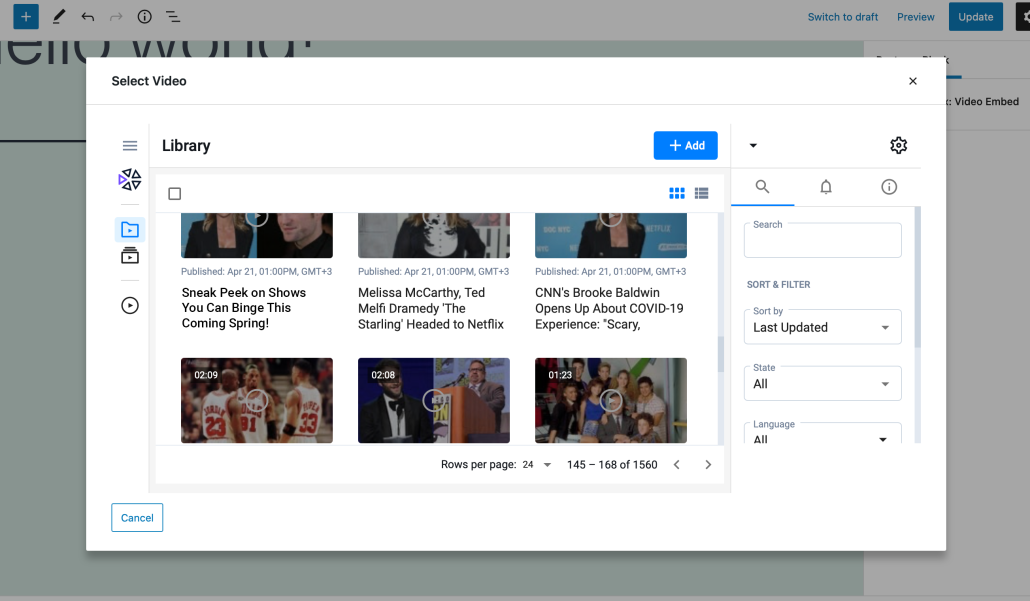Open the video Library folder icon
The image size is (1030, 601).
coord(130,230)
